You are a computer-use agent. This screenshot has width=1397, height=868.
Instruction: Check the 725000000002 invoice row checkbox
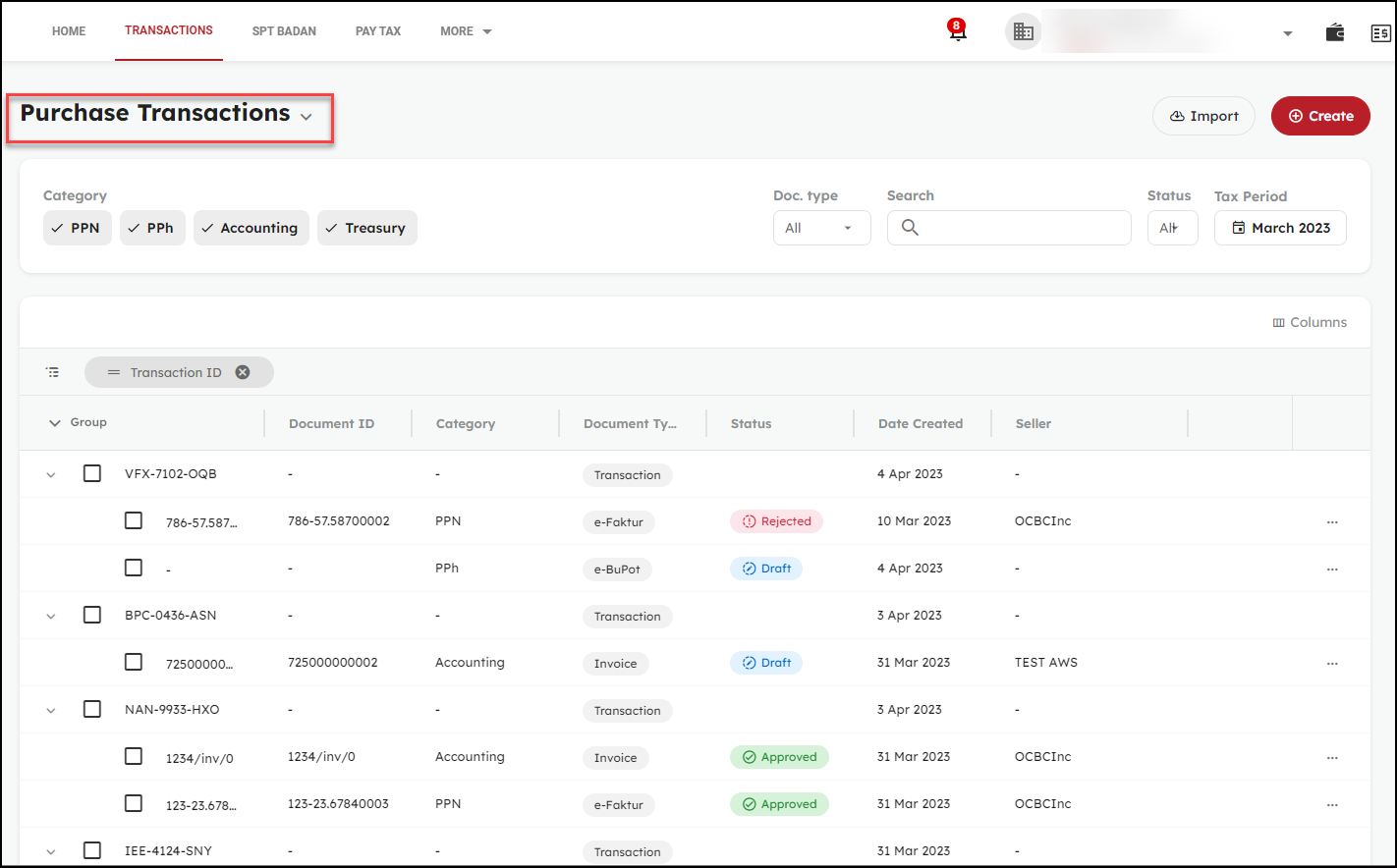point(134,662)
